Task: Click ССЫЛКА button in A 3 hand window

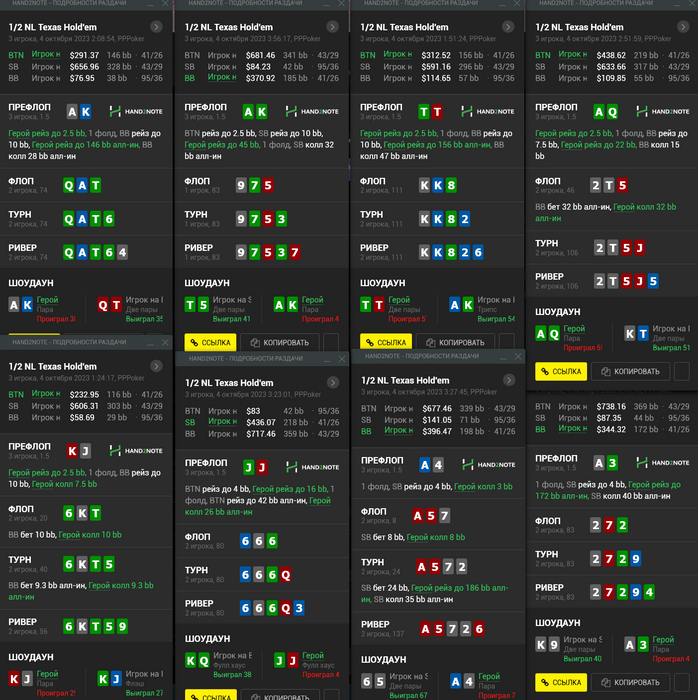Action: pos(561,682)
